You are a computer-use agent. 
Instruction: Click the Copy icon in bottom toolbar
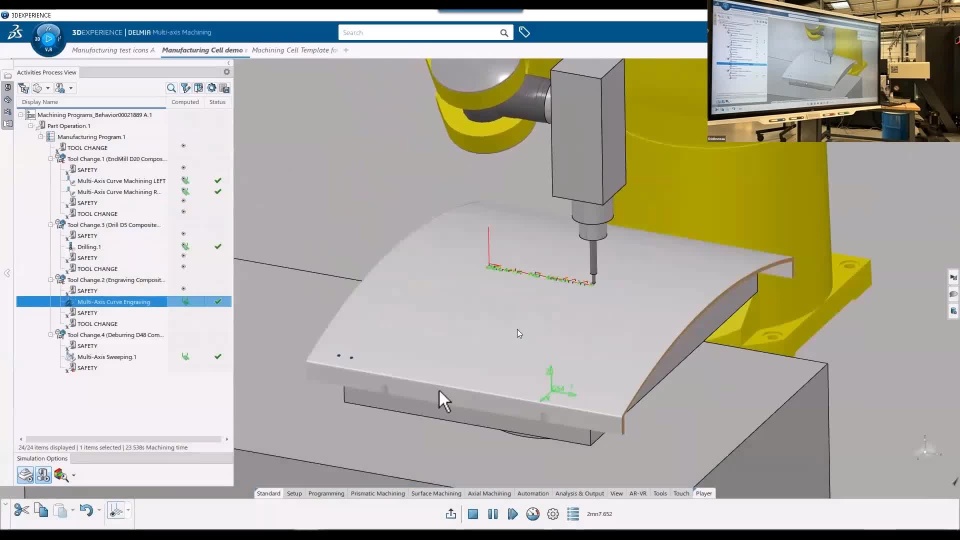41,509
